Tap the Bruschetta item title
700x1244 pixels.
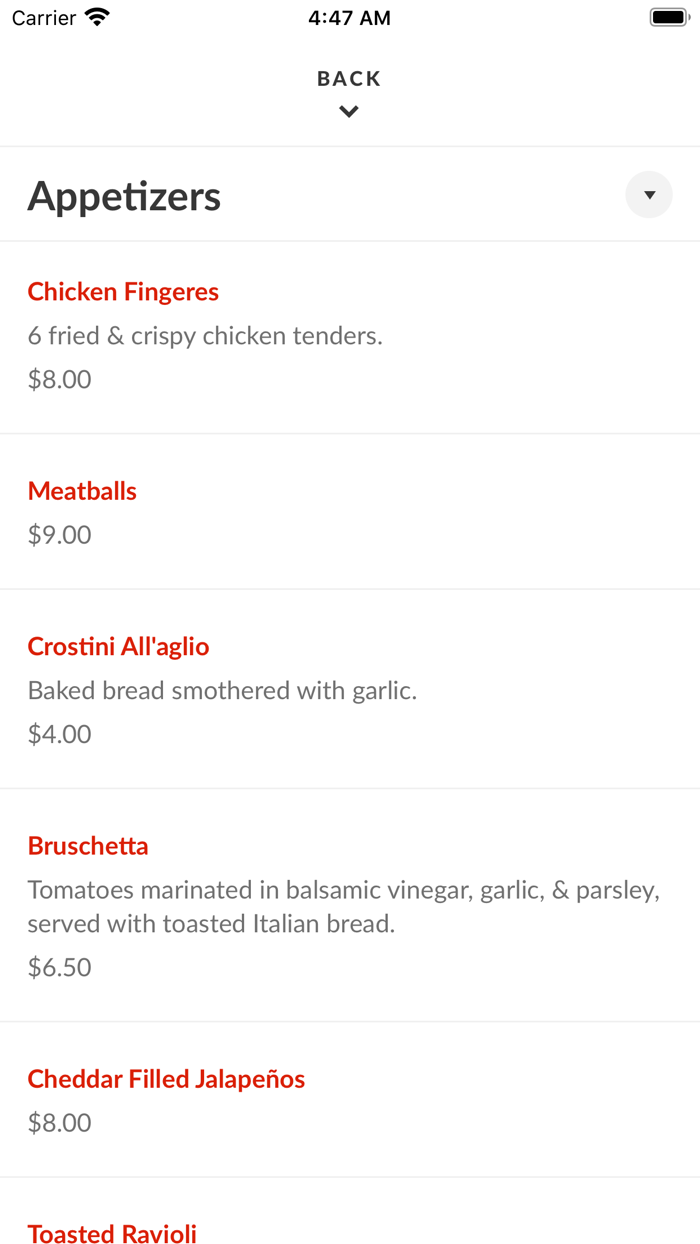tap(88, 846)
